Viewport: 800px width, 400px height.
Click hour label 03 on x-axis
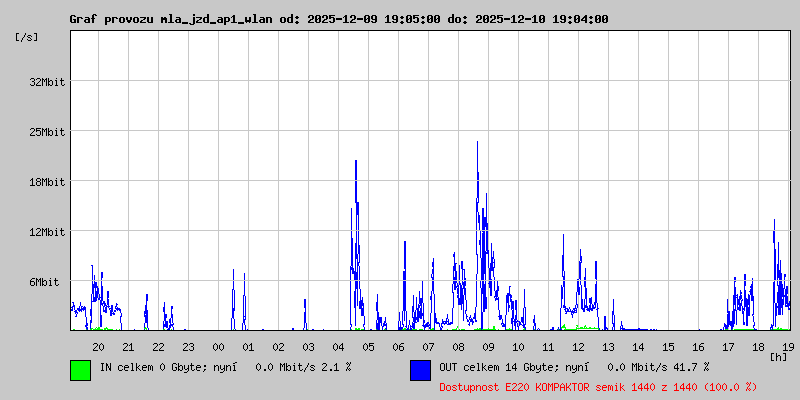308,347
